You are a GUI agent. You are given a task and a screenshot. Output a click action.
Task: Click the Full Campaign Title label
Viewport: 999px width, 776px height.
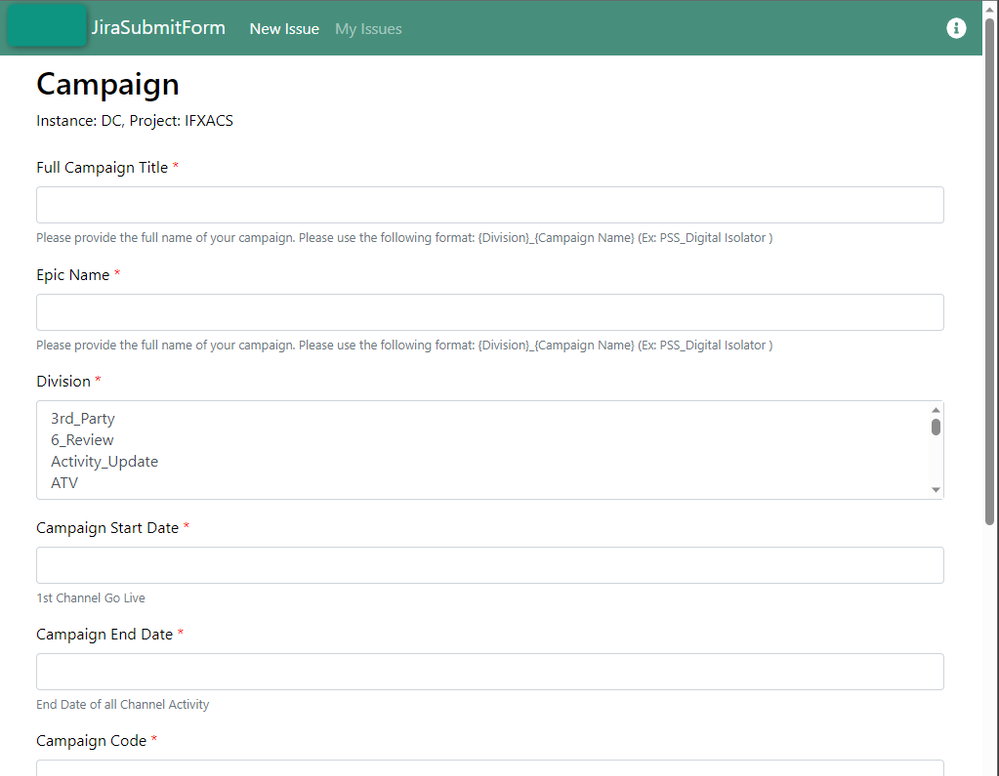click(x=102, y=168)
